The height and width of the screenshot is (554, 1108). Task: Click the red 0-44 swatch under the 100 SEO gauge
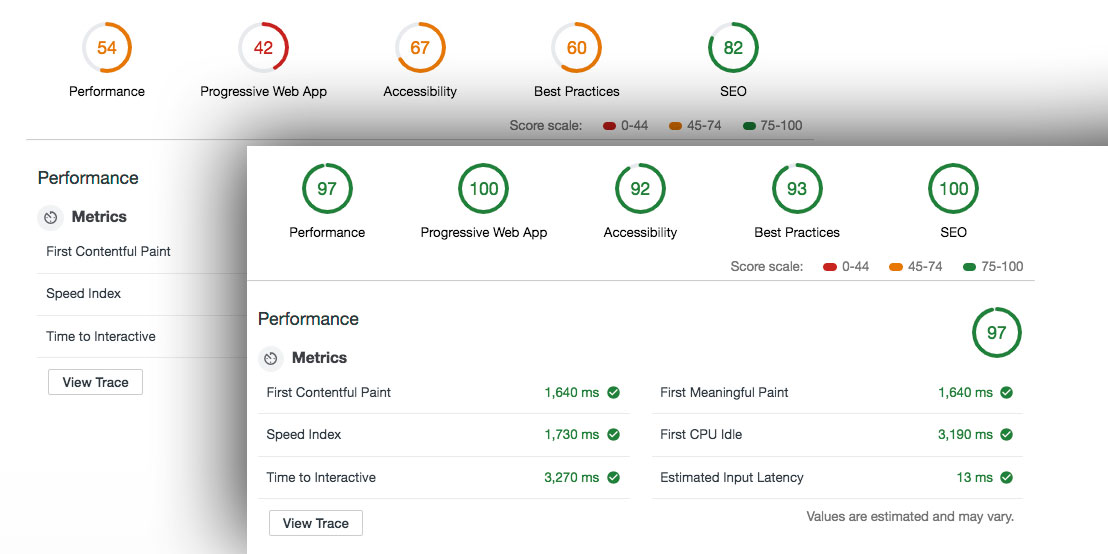[829, 267]
